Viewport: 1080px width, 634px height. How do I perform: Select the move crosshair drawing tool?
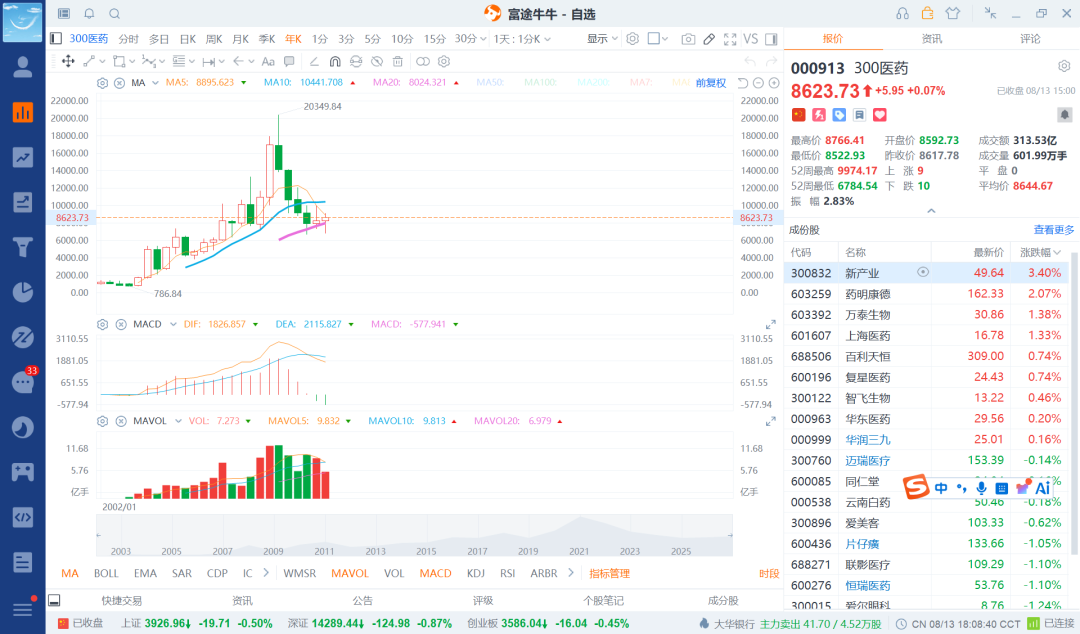pyautogui.click(x=68, y=61)
